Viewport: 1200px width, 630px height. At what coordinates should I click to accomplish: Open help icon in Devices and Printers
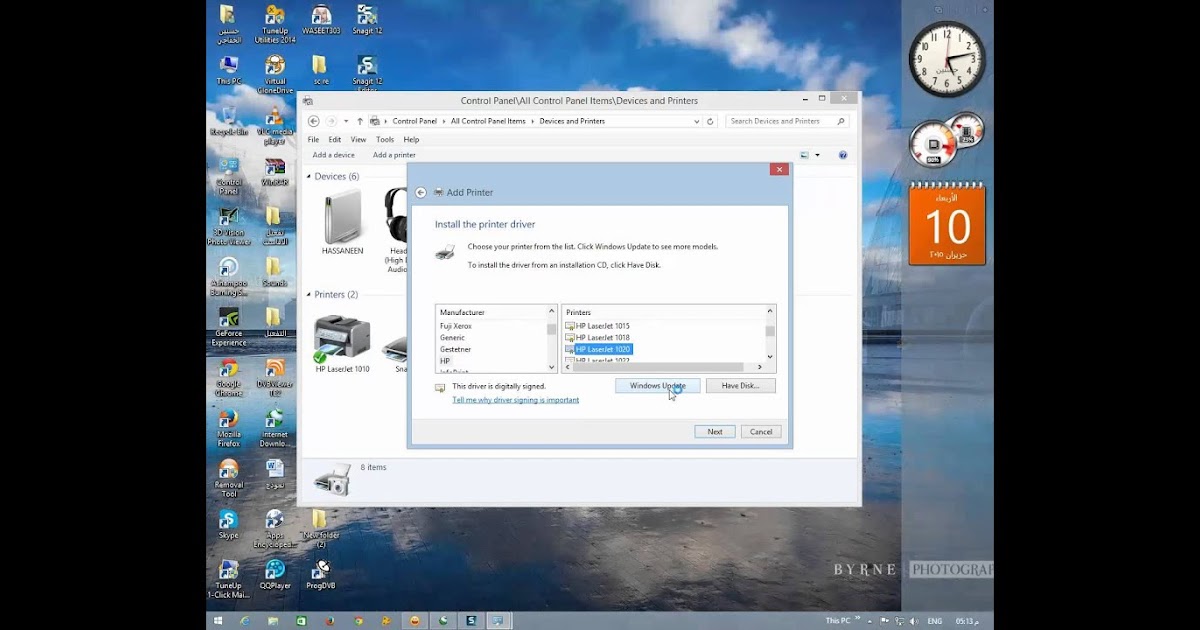tap(843, 155)
